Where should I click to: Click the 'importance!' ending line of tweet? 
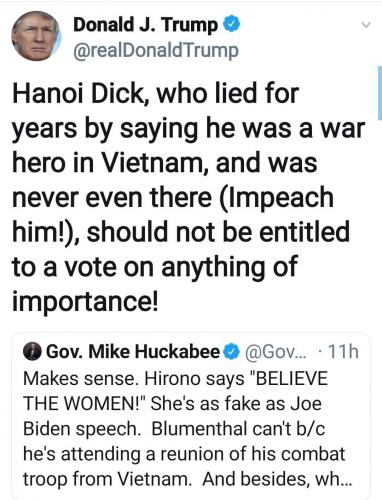pos(85,301)
